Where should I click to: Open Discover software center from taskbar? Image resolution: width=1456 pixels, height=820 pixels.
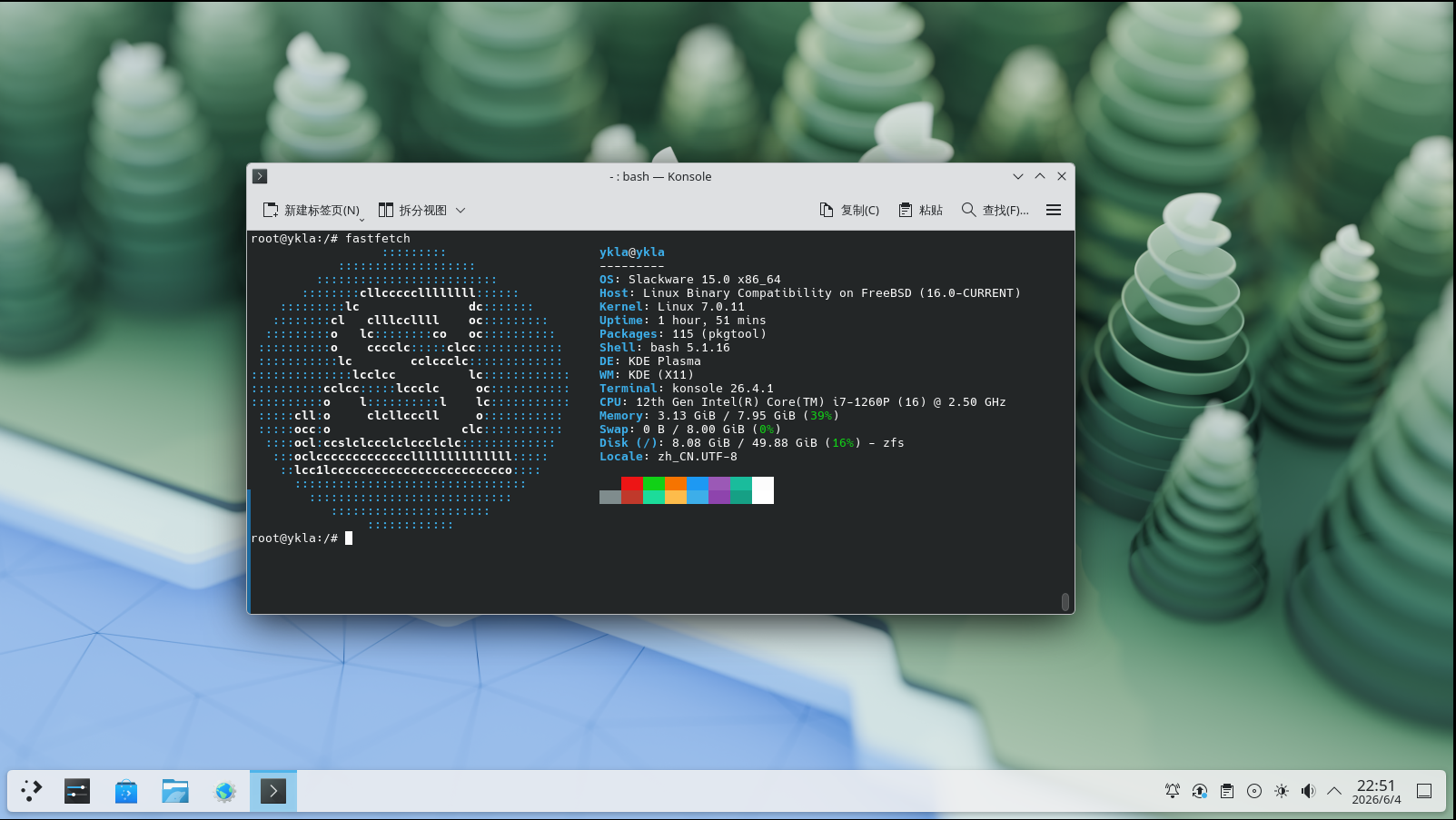(x=126, y=791)
